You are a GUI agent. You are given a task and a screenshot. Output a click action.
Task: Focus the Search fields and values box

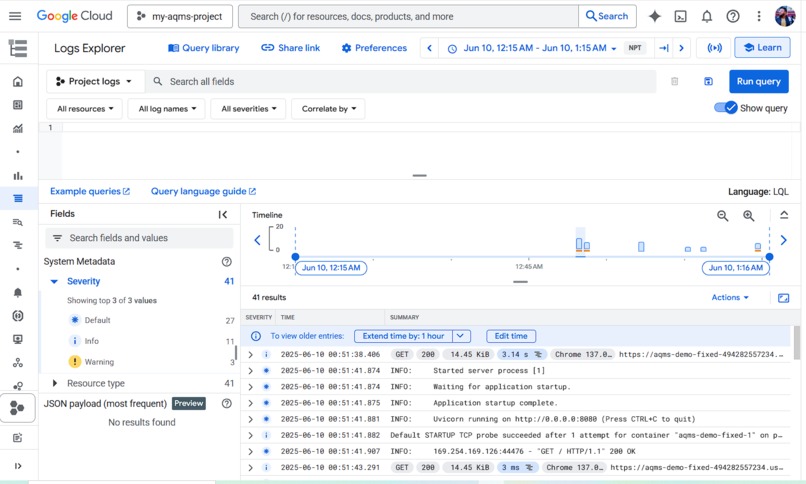tap(139, 238)
